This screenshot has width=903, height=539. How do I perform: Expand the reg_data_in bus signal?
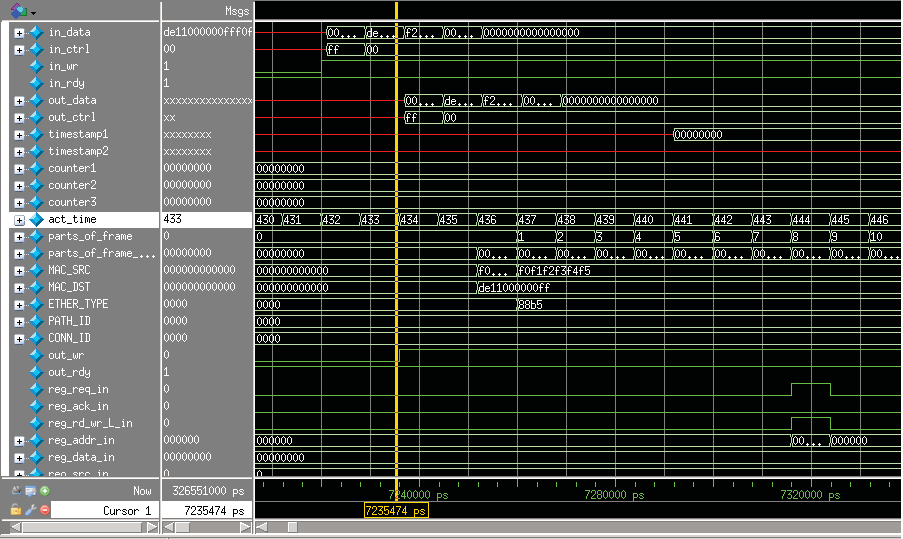19,458
